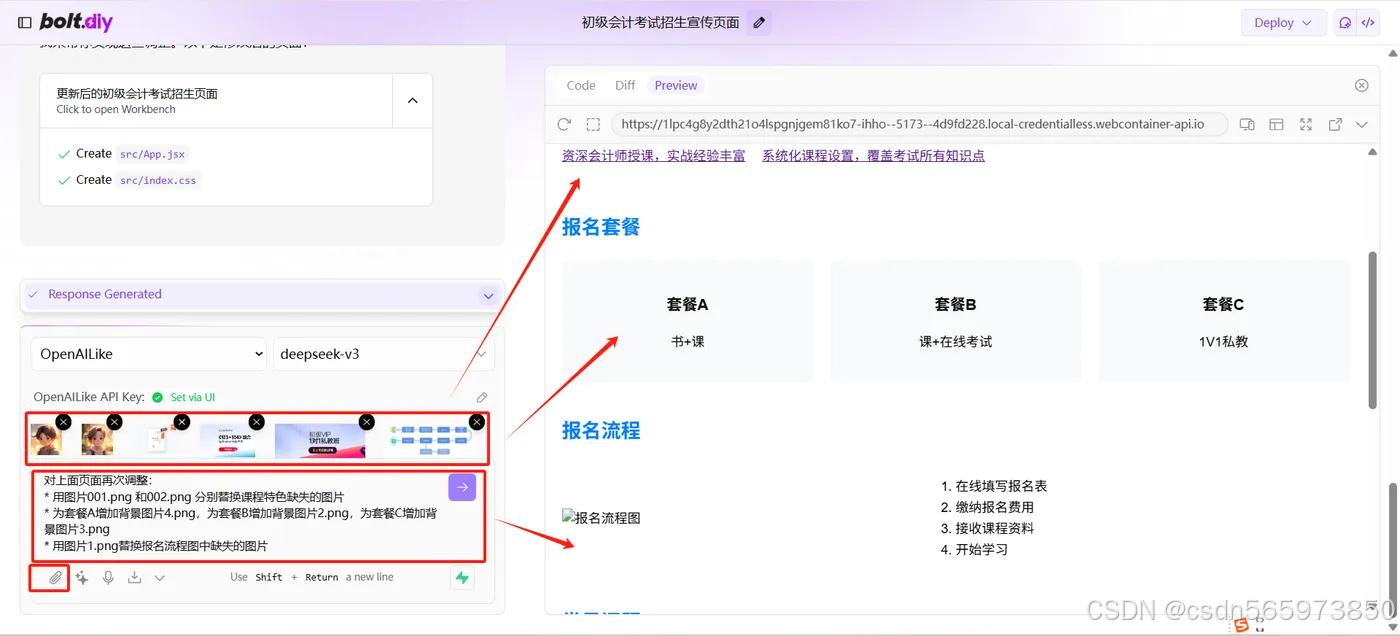Select the 套餐B card
1400x636 pixels.
956,322
